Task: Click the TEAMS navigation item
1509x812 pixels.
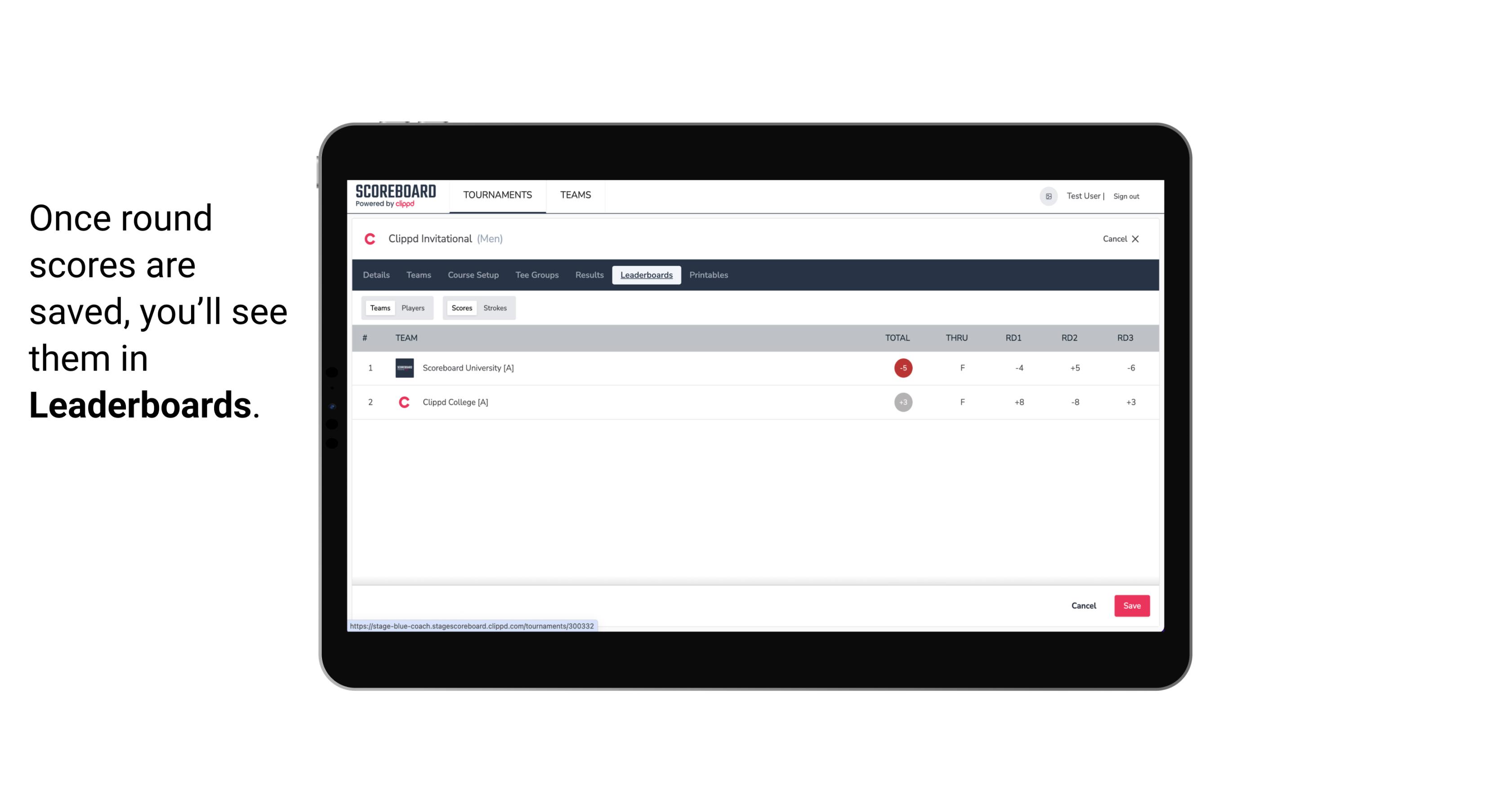Action: coord(577,195)
